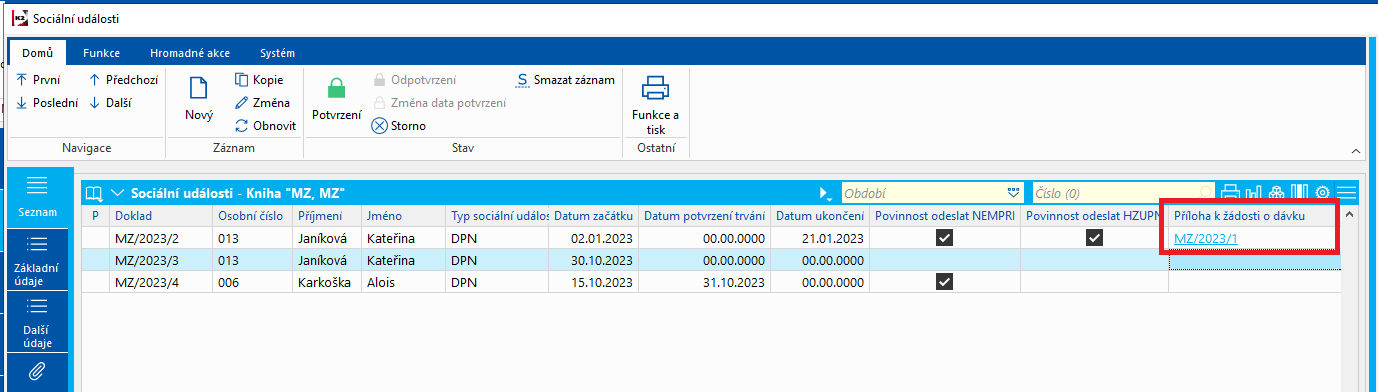
Task: Click the greyed Odpotvrzení command
Action: coord(414,80)
